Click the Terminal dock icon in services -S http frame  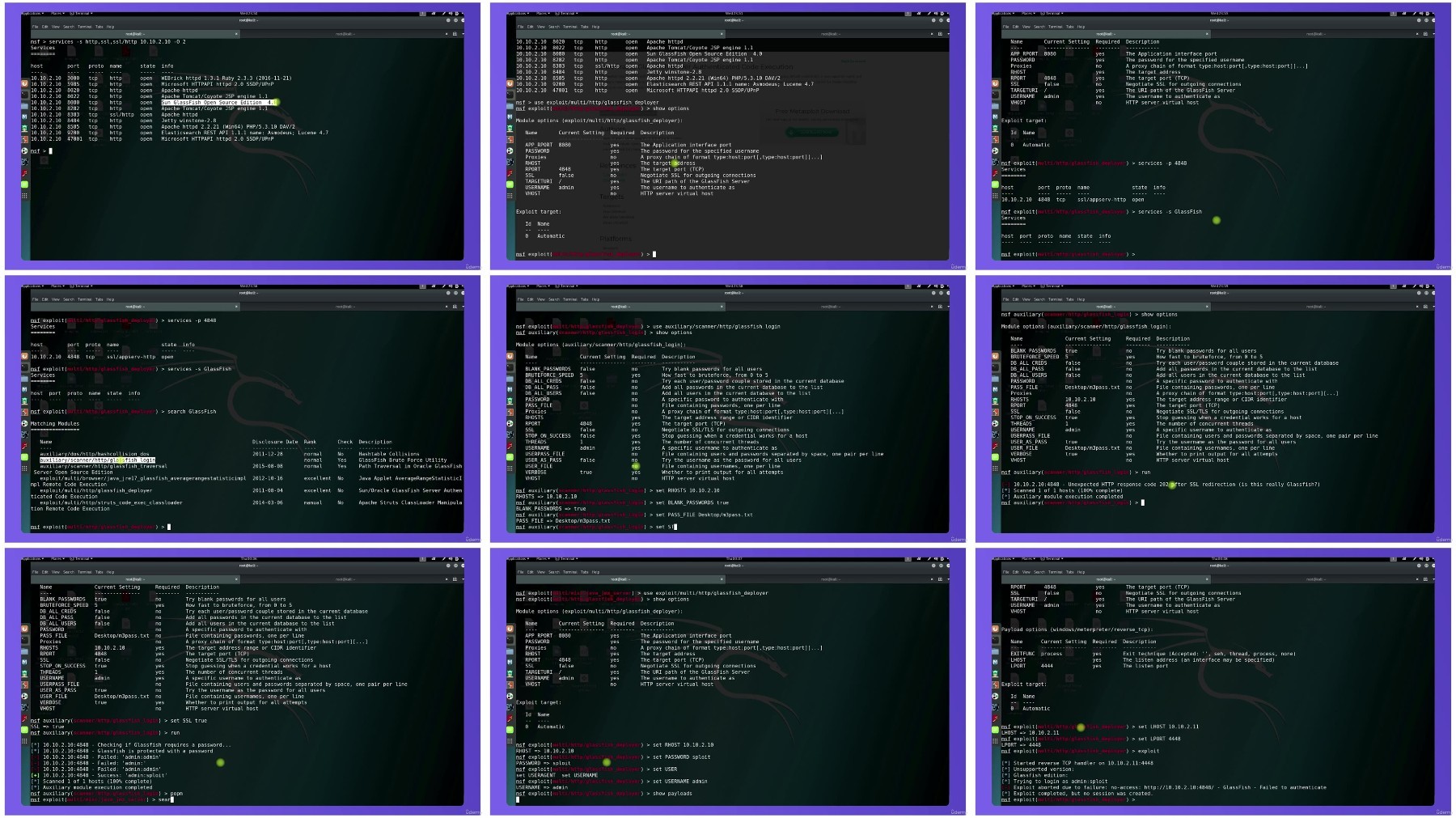tap(25, 95)
